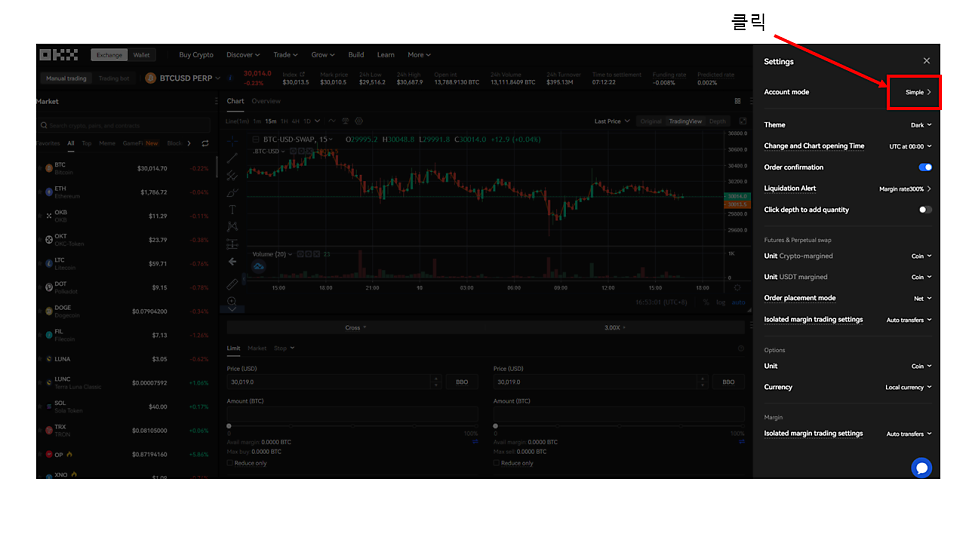The width and height of the screenshot is (966, 543).
Task: Select the trend line drawing tool
Action: [232, 158]
